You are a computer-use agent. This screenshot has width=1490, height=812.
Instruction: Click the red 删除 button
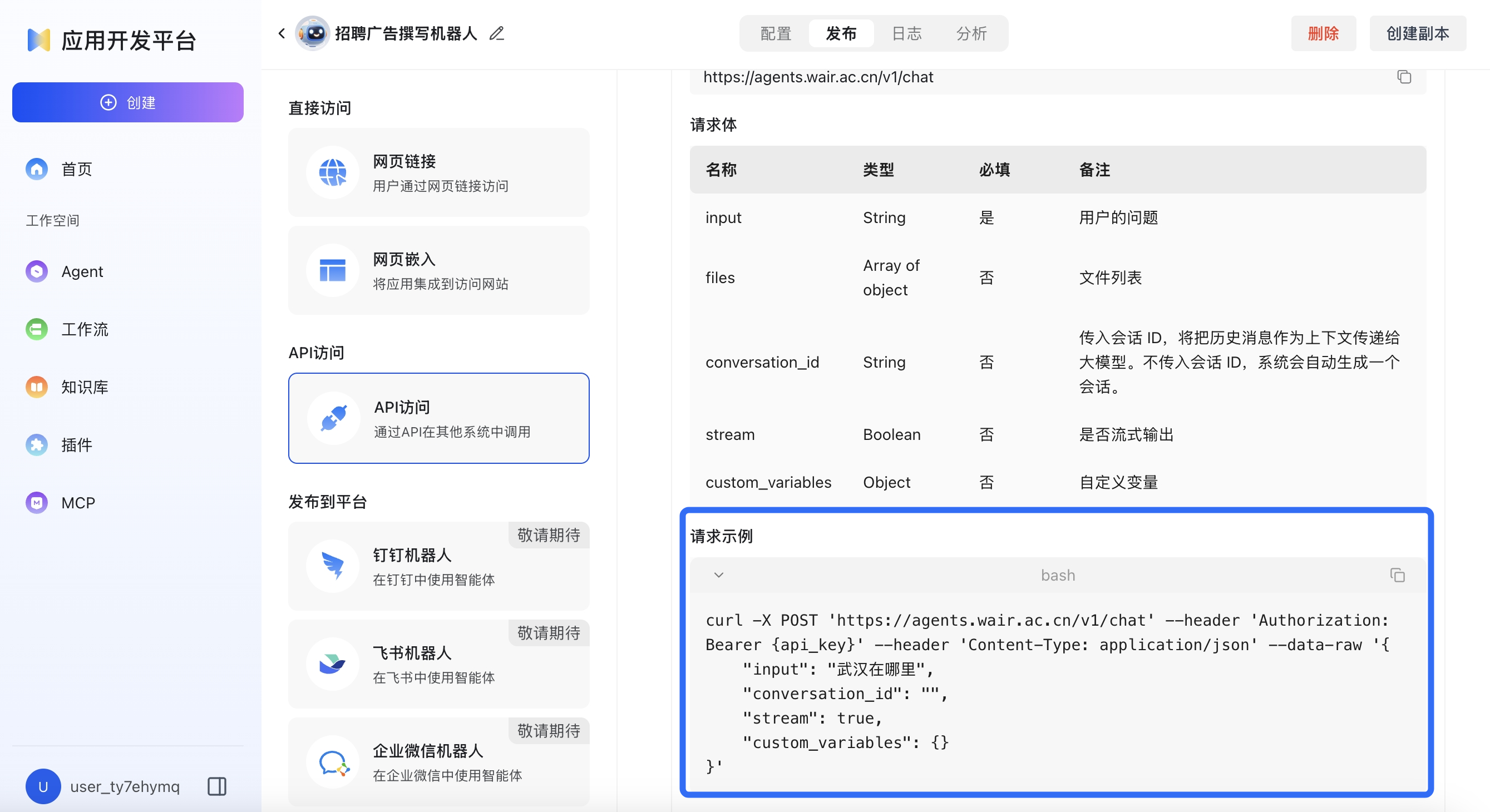point(1323,33)
